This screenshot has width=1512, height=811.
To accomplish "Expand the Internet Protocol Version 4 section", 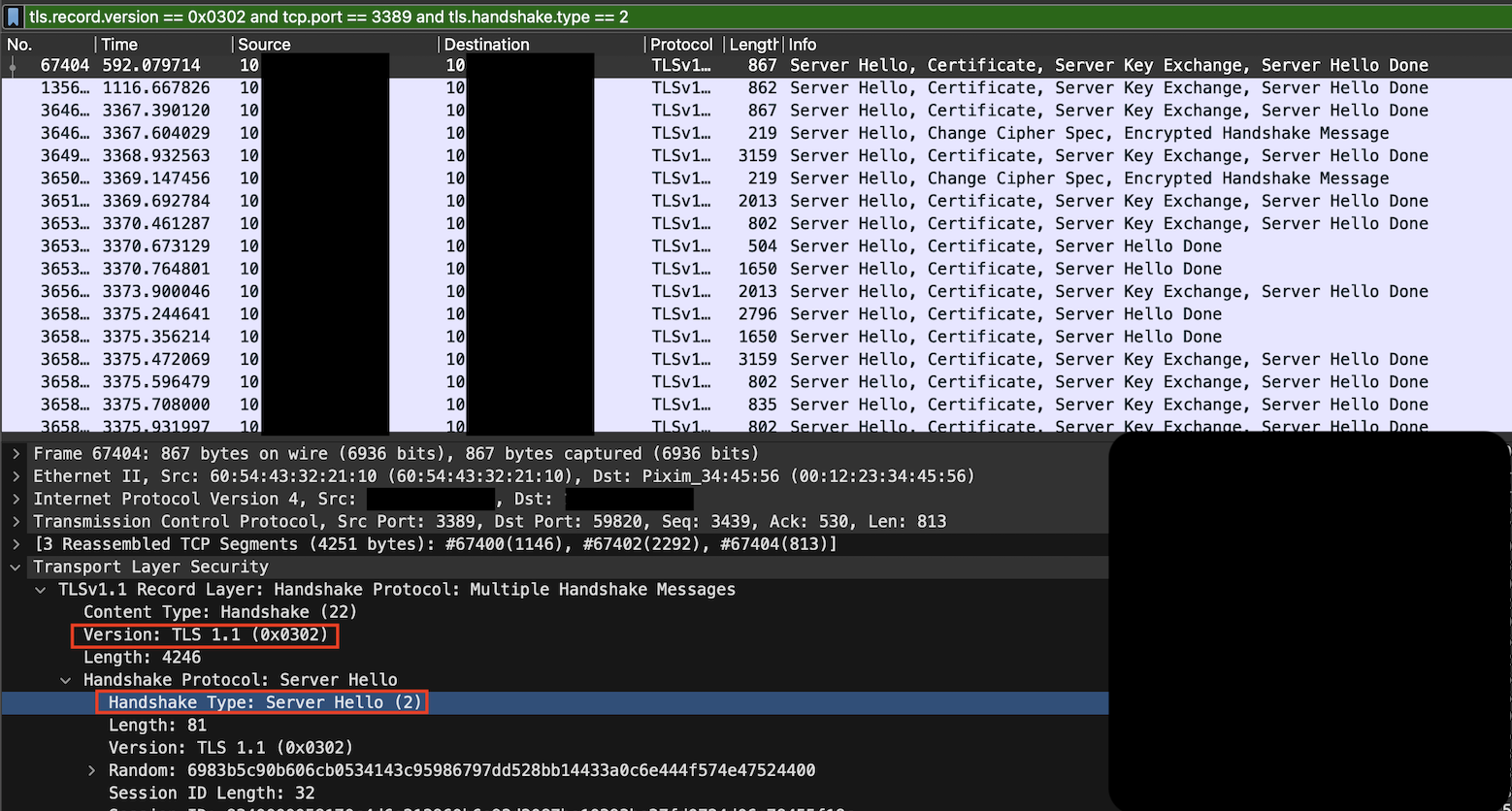I will pyautogui.click(x=16, y=499).
